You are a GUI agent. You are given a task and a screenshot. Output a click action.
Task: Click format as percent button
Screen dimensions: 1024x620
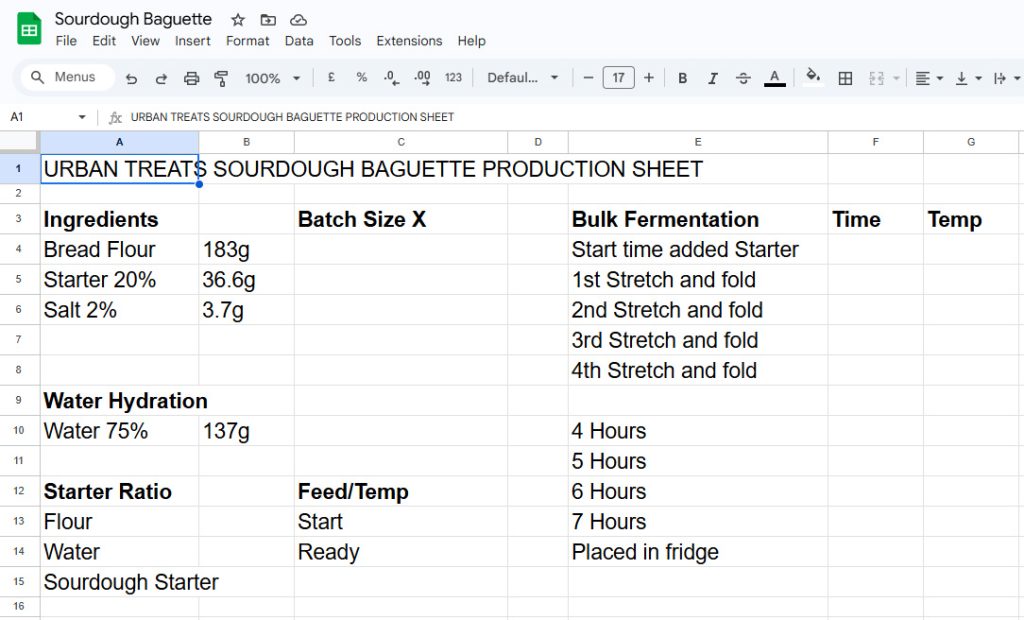(x=362, y=78)
